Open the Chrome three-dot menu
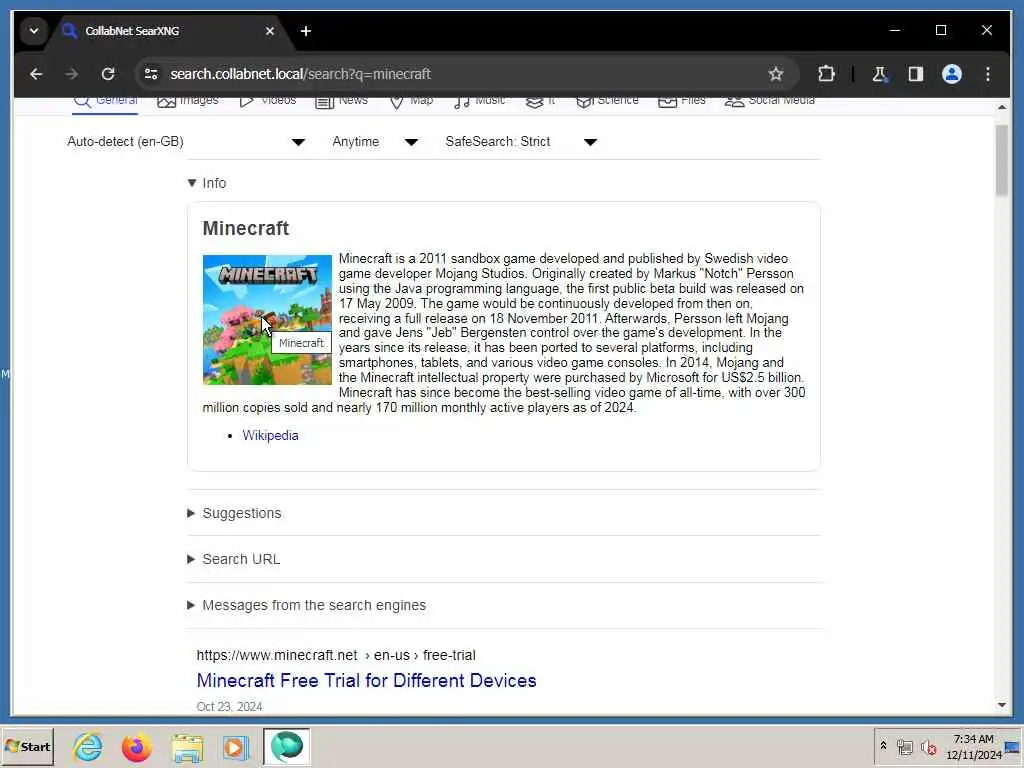Image resolution: width=1024 pixels, height=768 pixels. point(987,74)
